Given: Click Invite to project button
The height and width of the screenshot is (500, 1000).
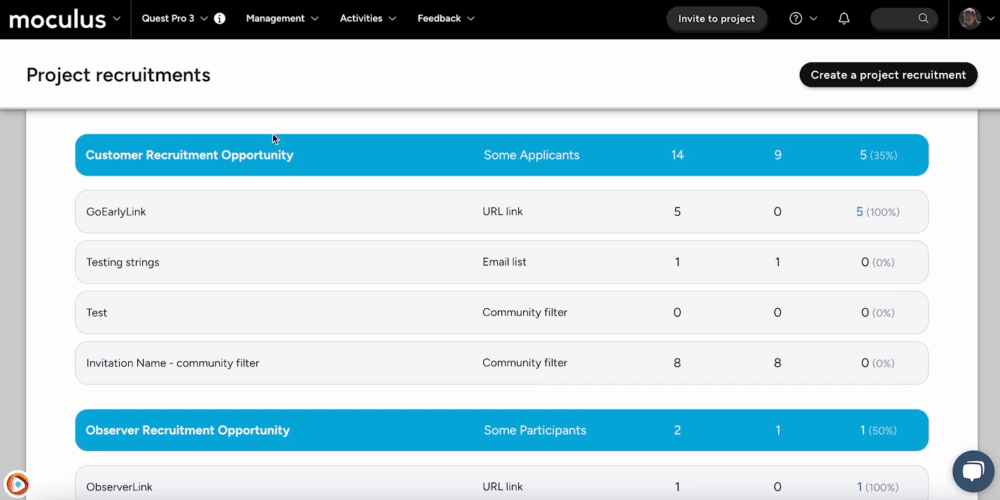Looking at the screenshot, I should [x=716, y=18].
